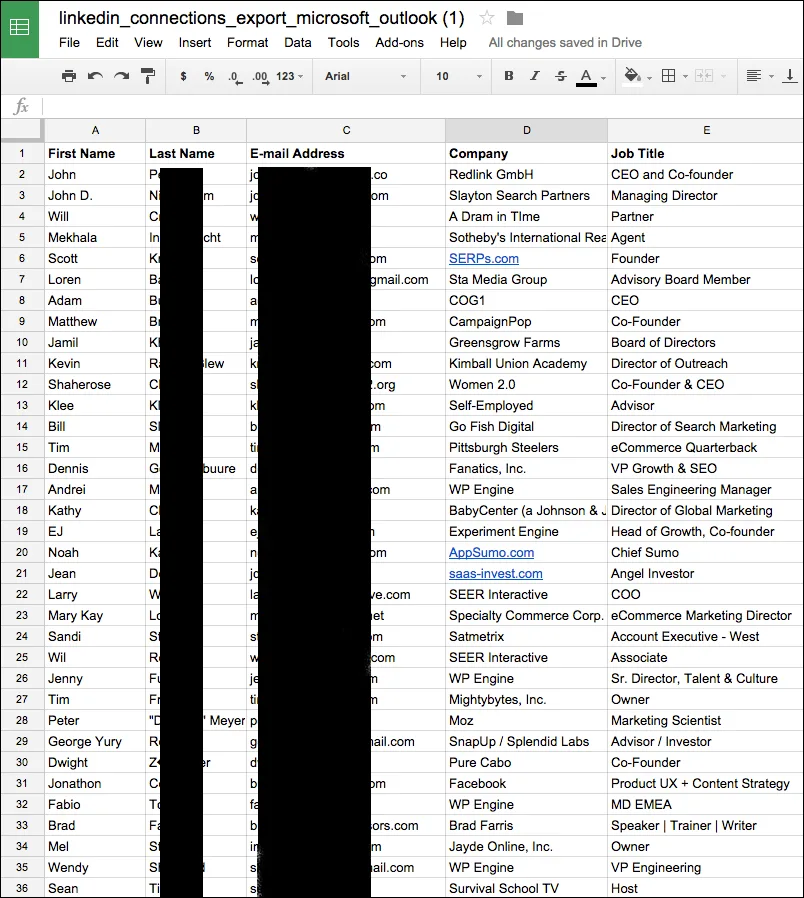Open more number formats dropdown
This screenshot has width=804, height=898.
289,76
